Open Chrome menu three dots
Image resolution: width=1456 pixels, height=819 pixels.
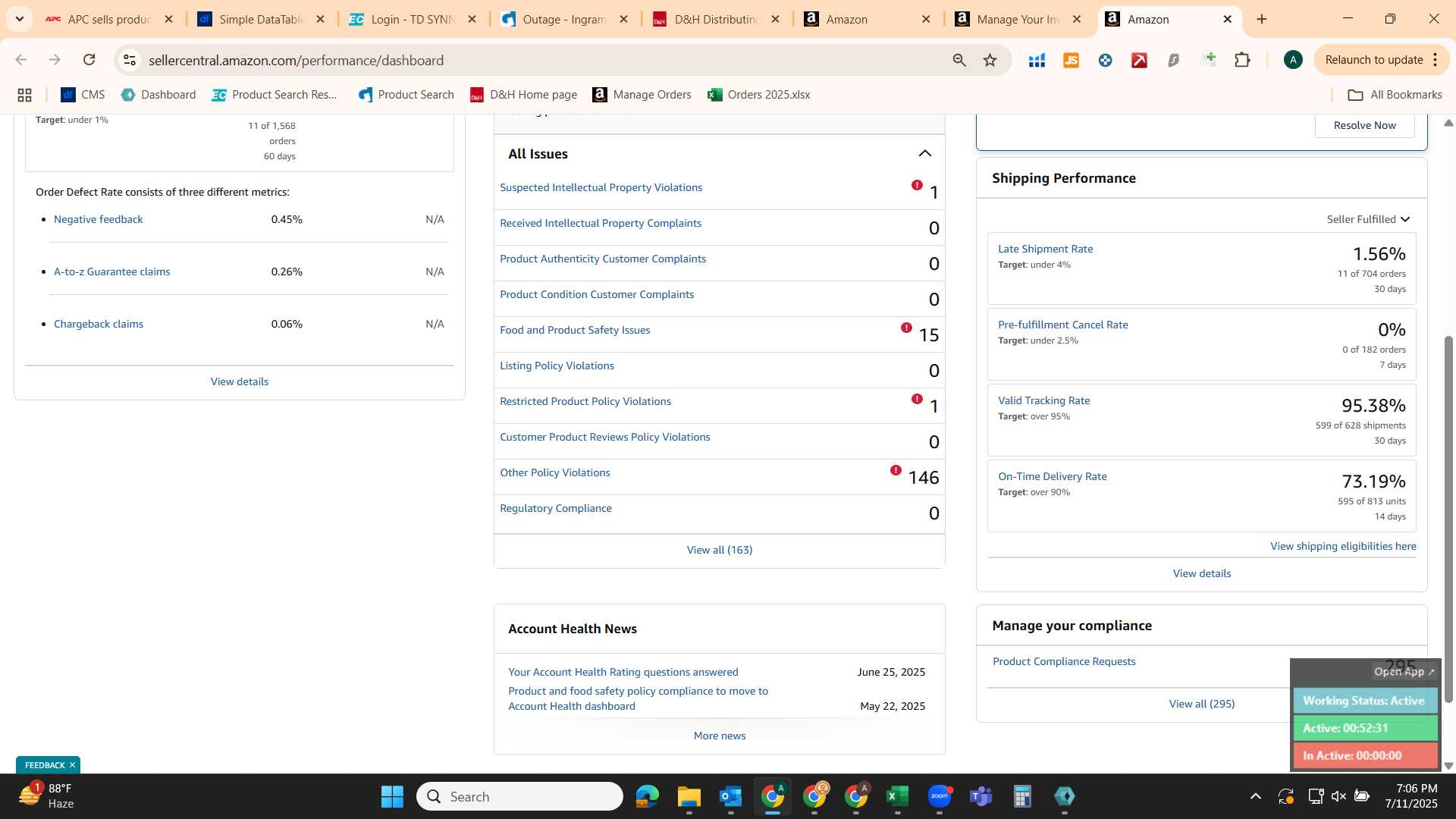pyautogui.click(x=1435, y=60)
